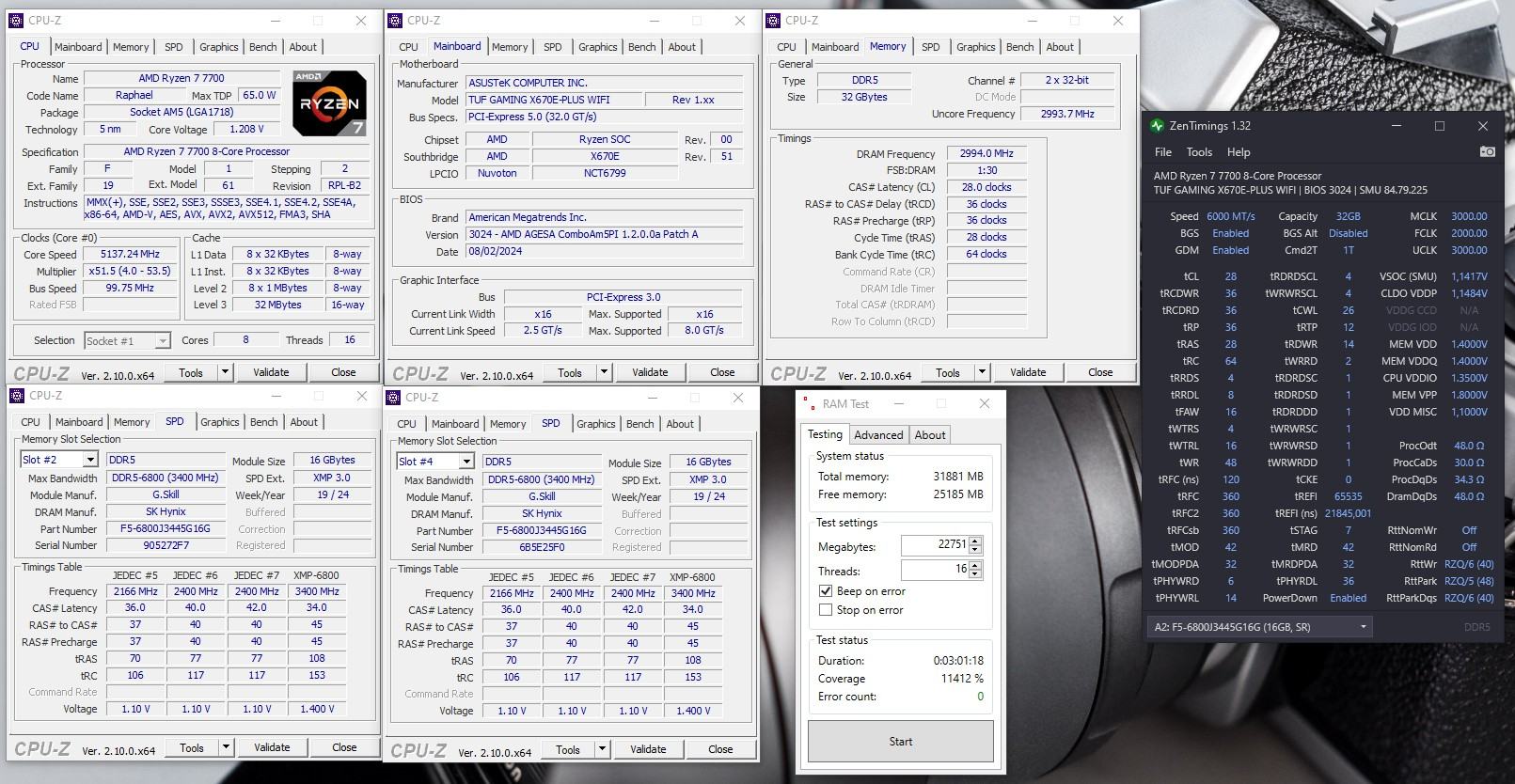
Task: Click Close button in the Slot #4 SPD window
Action: click(720, 749)
